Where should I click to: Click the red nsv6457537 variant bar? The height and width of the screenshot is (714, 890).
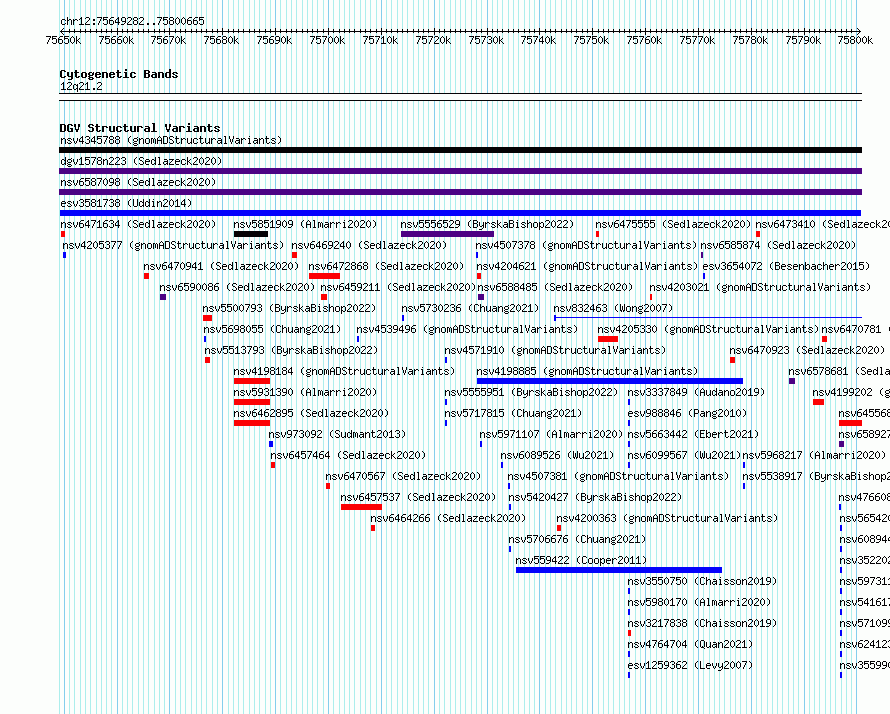pyautogui.click(x=361, y=507)
